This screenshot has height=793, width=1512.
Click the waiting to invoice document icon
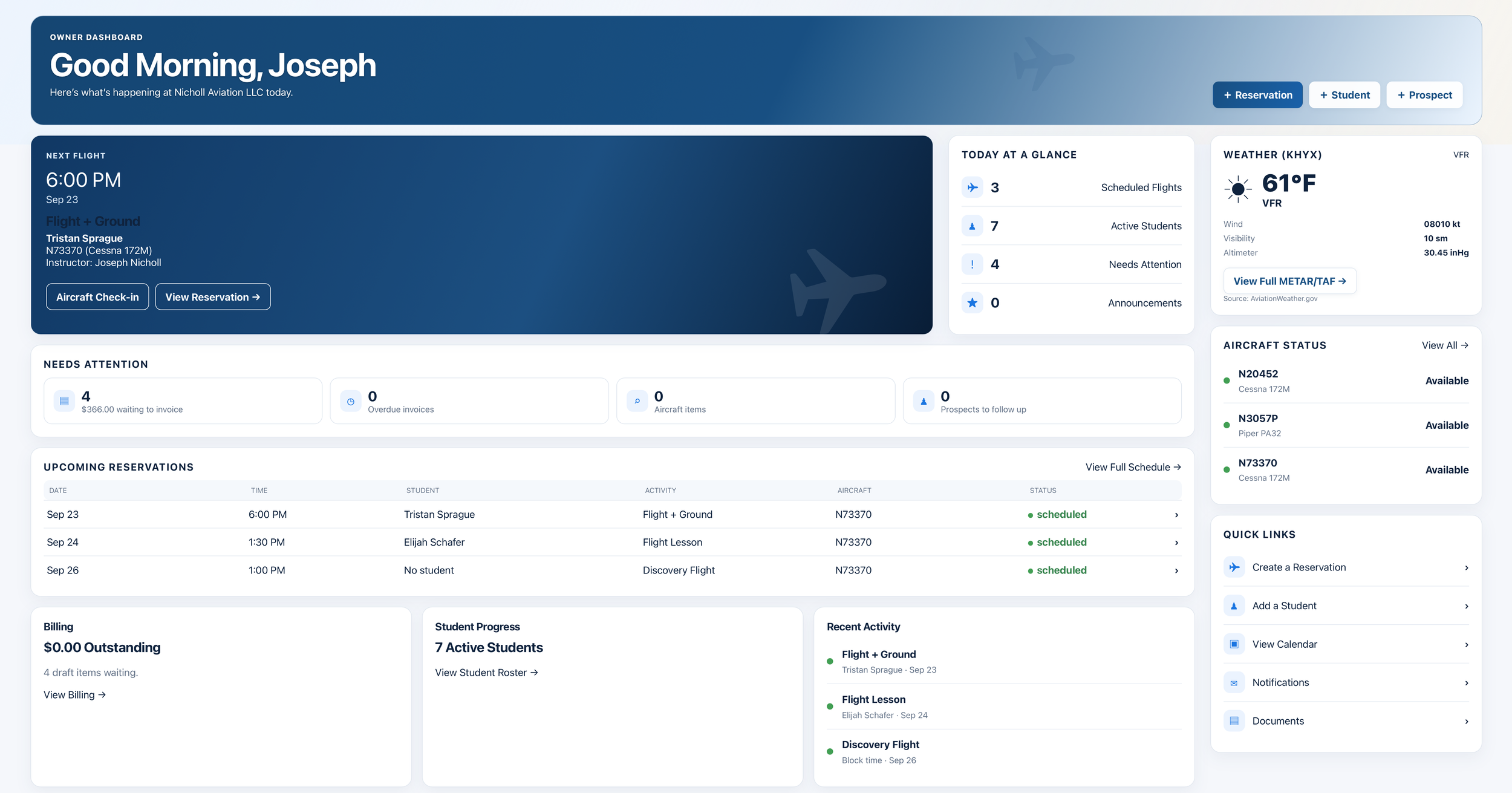64,401
